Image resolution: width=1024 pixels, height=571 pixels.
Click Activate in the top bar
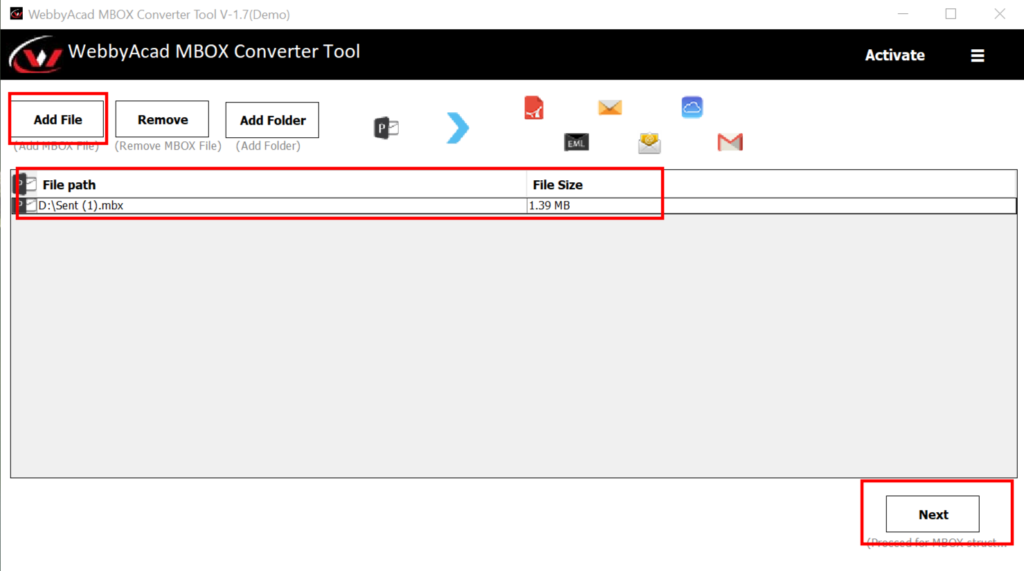pyautogui.click(x=894, y=56)
